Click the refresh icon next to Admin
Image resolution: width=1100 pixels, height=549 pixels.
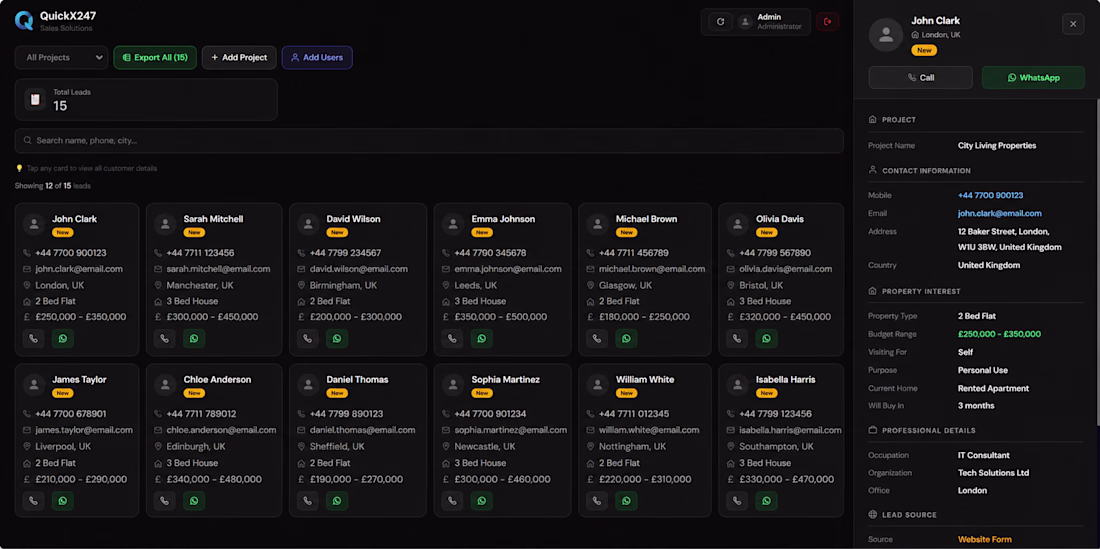[720, 22]
